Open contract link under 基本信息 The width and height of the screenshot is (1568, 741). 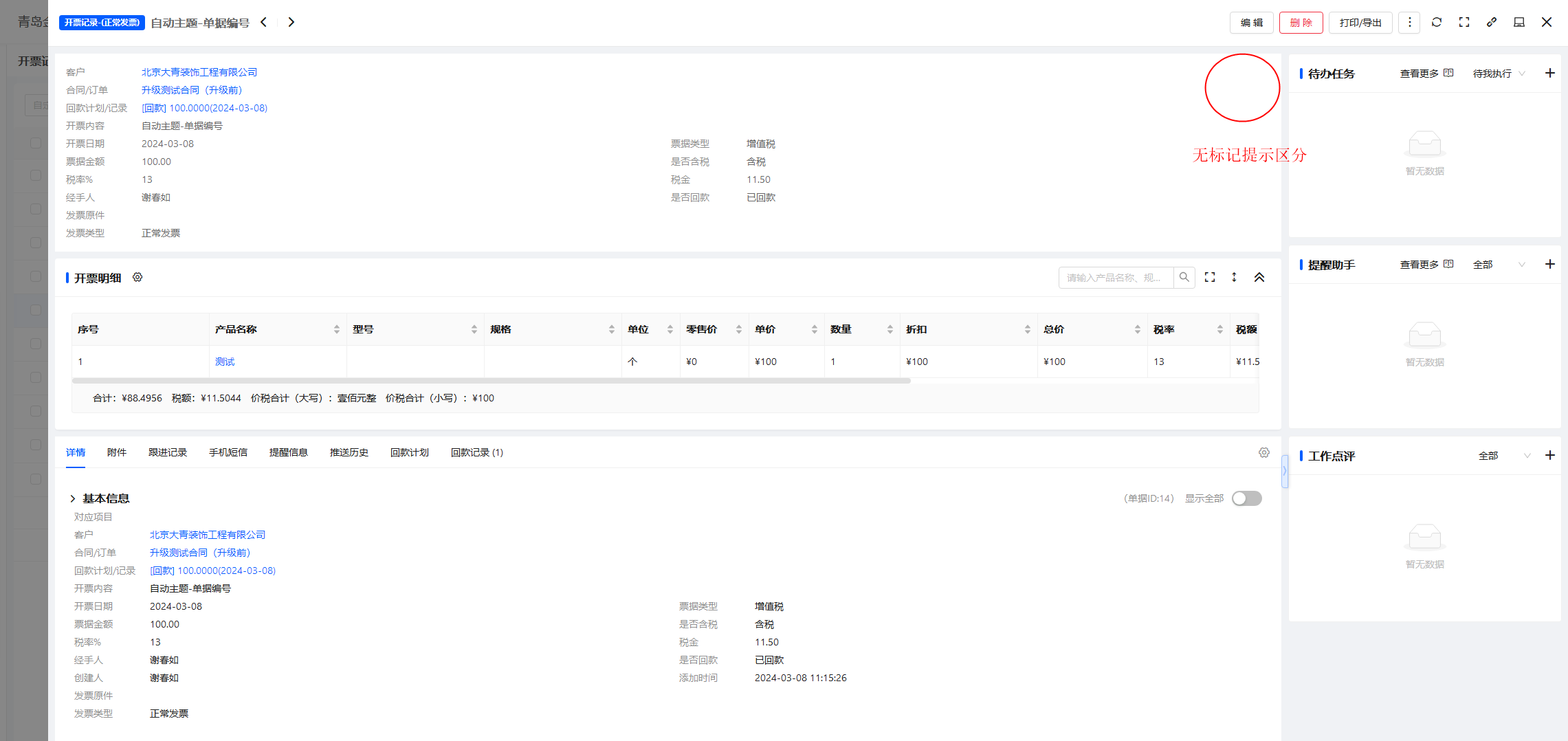[200, 553]
